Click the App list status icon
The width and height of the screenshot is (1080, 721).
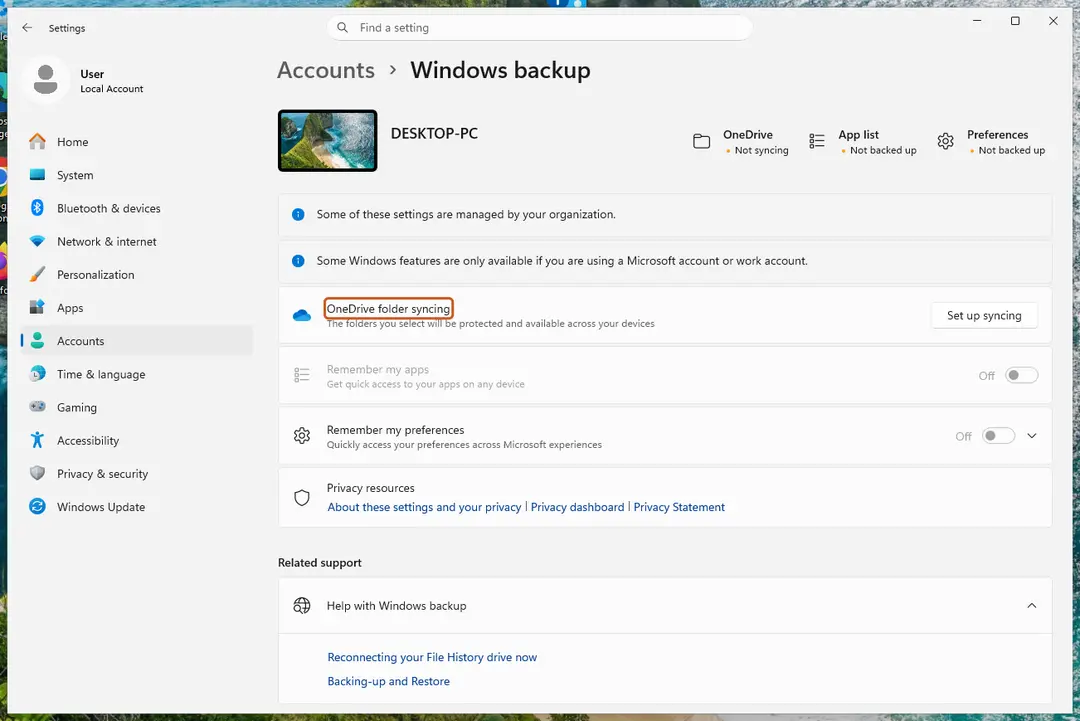click(x=817, y=141)
